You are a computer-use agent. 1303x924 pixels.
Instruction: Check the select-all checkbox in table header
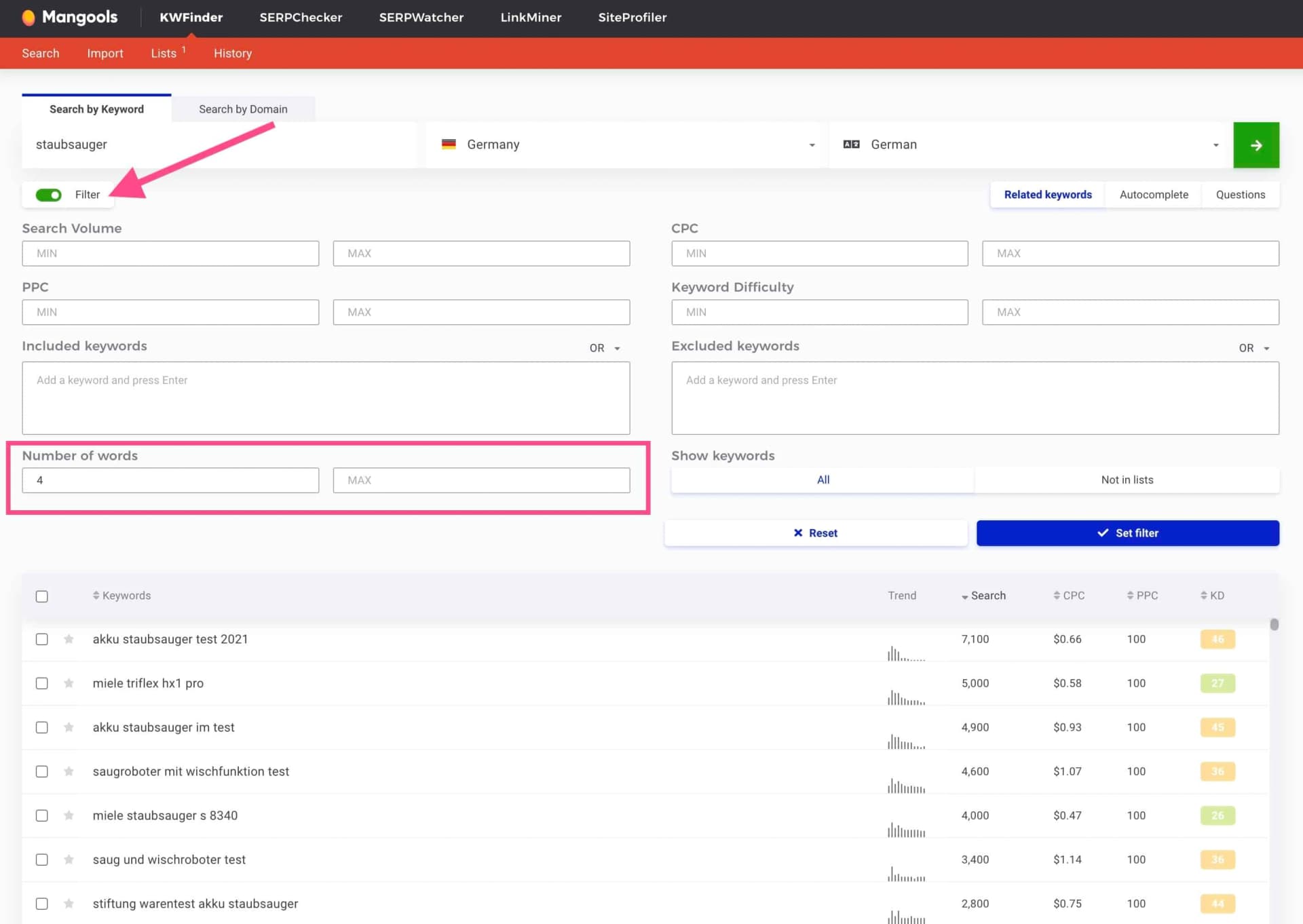pos(42,596)
